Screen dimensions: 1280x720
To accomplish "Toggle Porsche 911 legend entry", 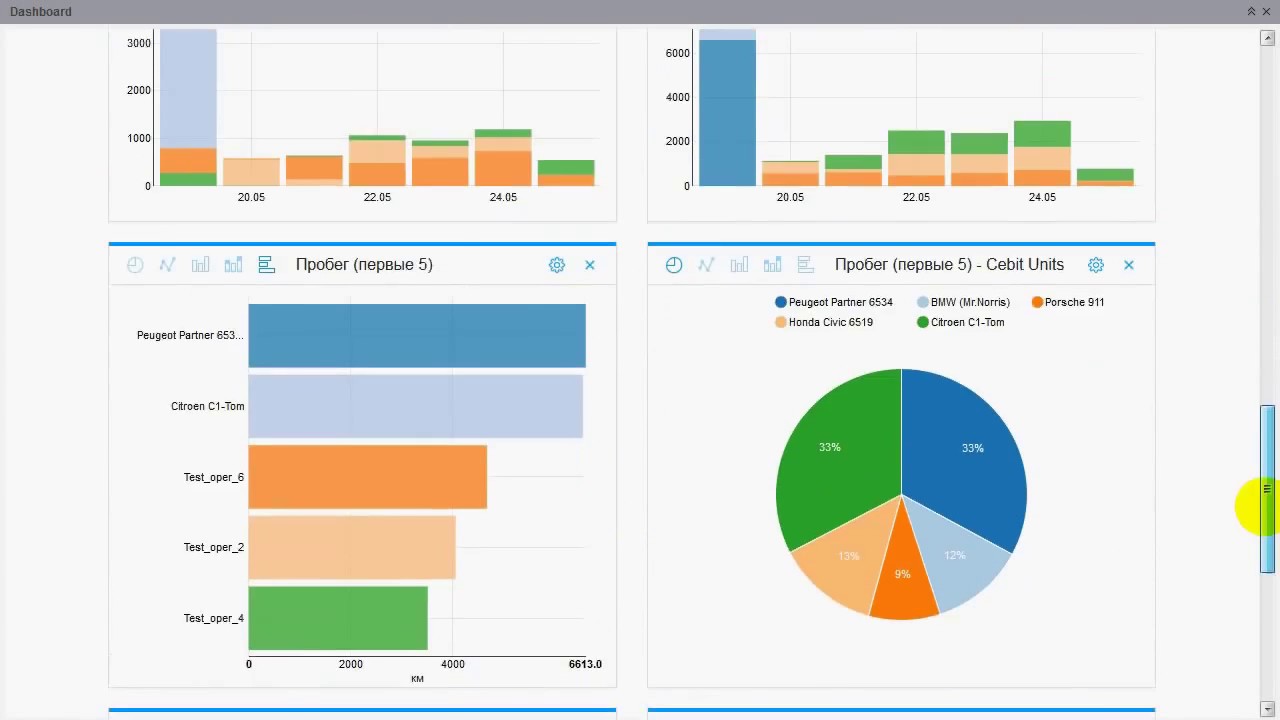I will 1068,302.
